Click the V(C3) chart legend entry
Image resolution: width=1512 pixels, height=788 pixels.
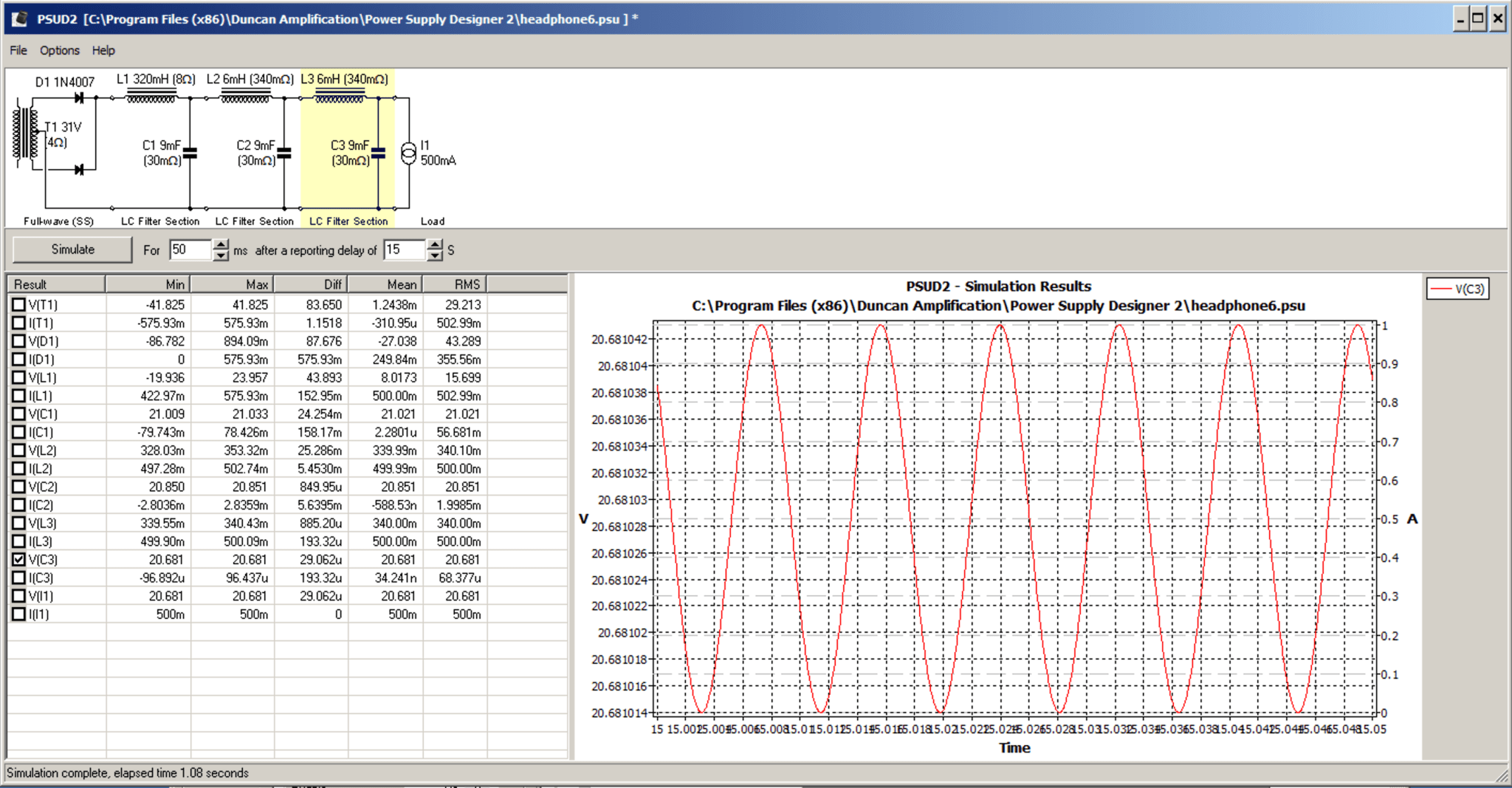(1457, 289)
